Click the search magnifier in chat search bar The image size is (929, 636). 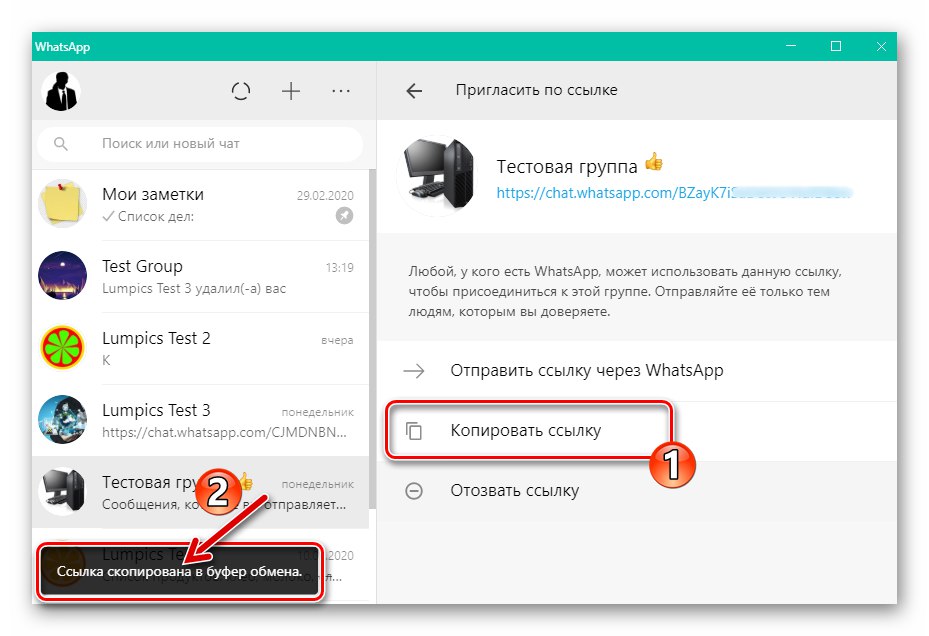pyautogui.click(x=61, y=144)
